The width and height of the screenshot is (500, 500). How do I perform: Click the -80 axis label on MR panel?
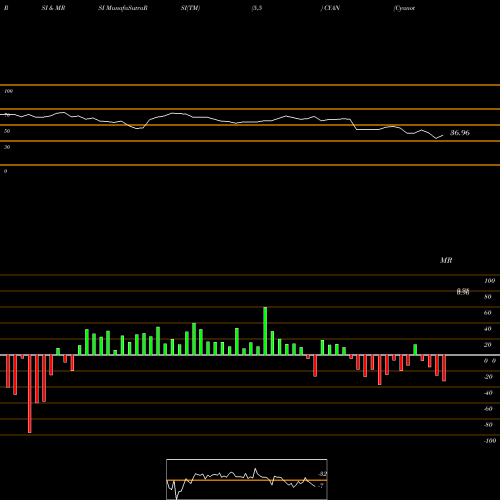488,425
